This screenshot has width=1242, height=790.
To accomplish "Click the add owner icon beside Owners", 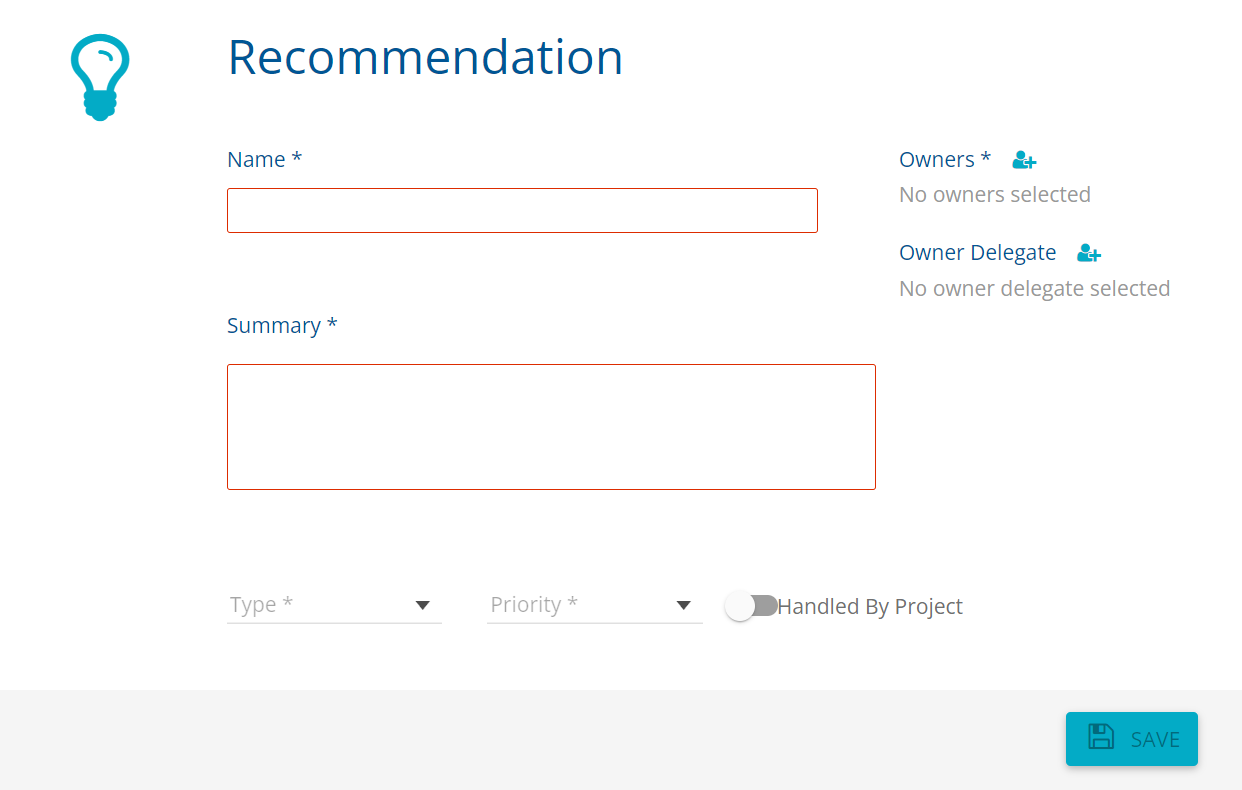I will point(1024,160).
